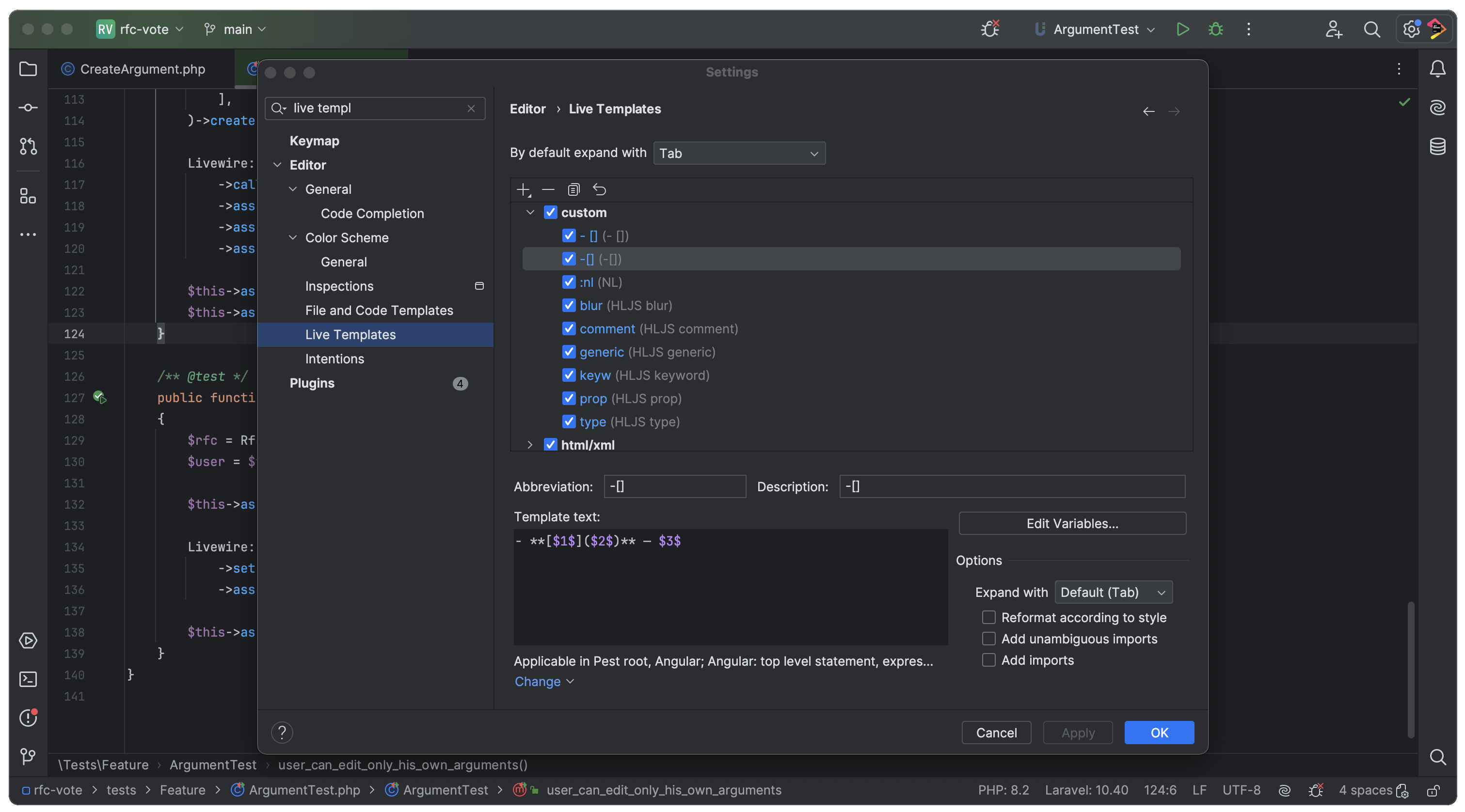Open the default expand with Tab dropdown
The width and height of the screenshot is (1465, 812).
[739, 154]
